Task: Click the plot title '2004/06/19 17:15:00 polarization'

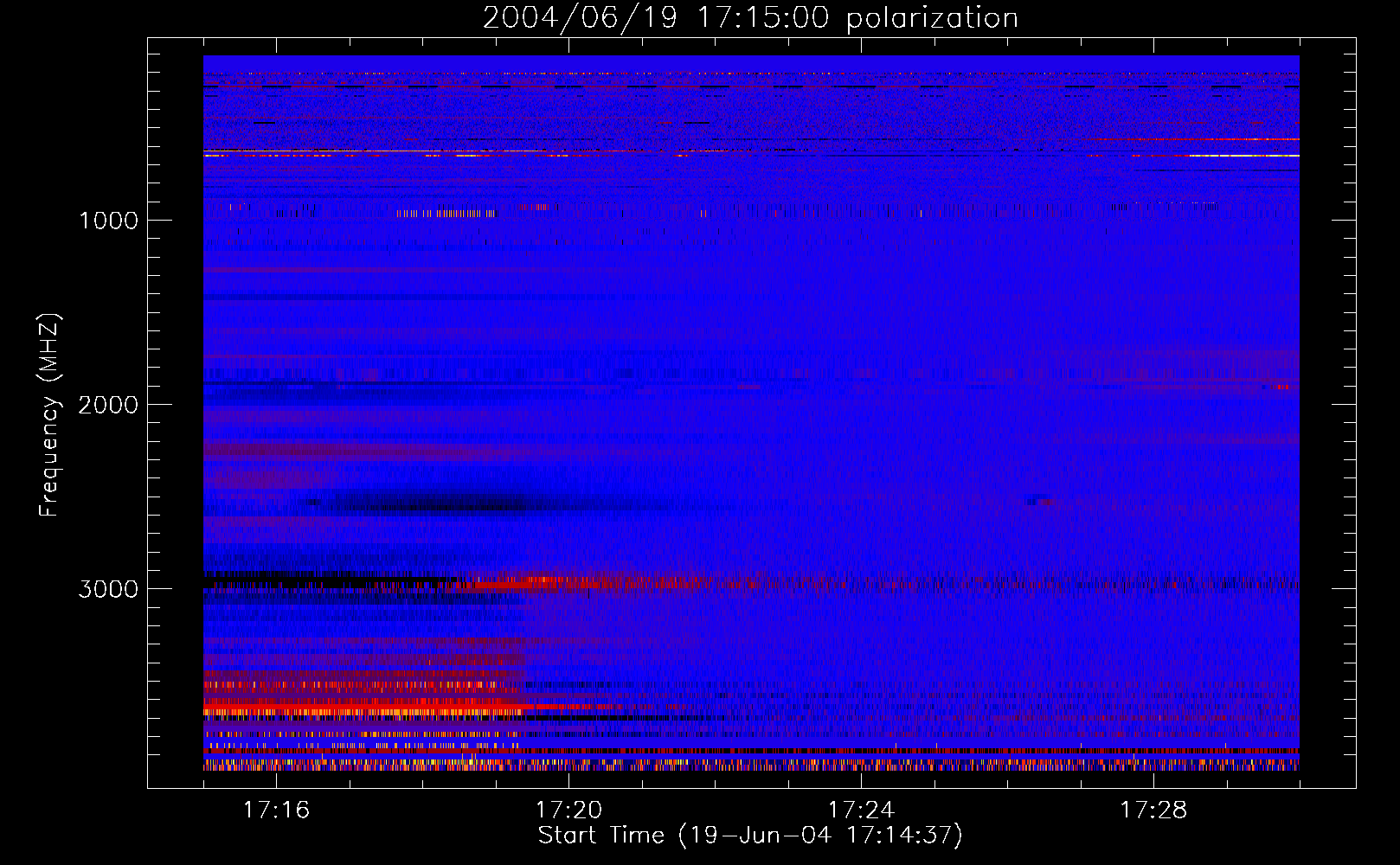Action: click(750, 17)
